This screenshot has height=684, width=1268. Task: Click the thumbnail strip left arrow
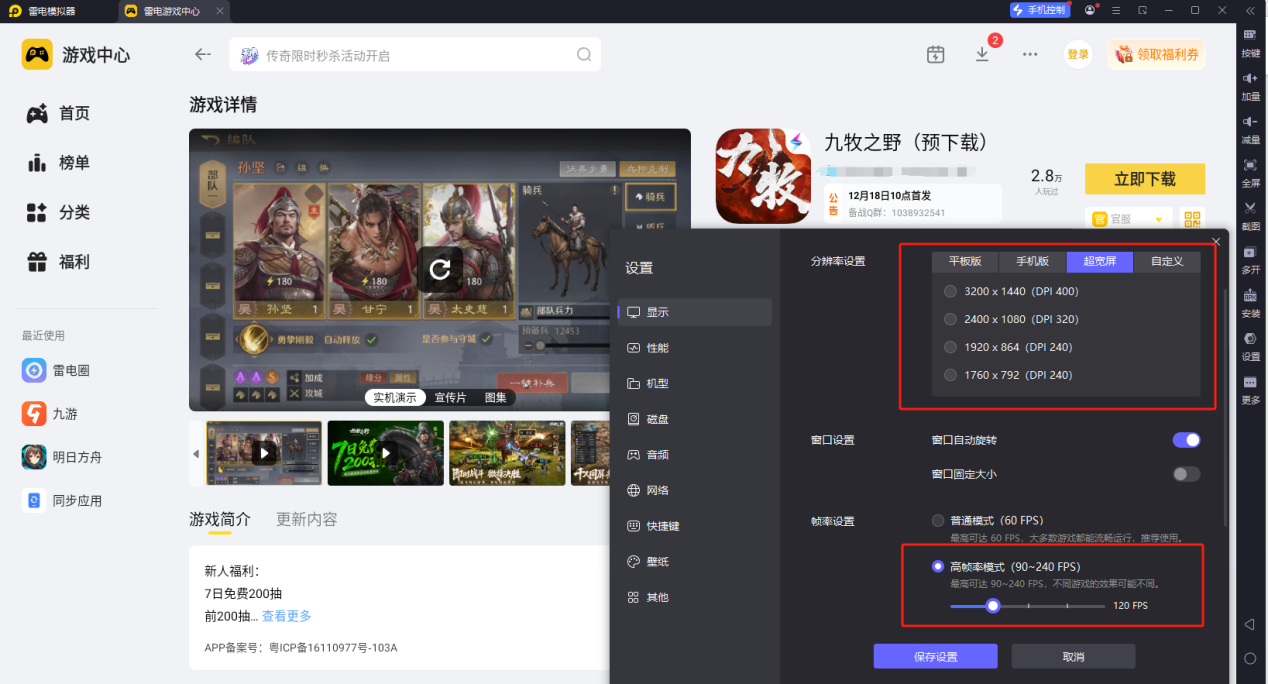pyautogui.click(x=196, y=454)
